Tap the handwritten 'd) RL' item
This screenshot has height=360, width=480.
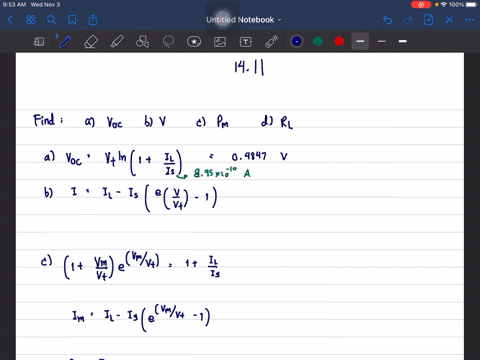click(x=277, y=122)
